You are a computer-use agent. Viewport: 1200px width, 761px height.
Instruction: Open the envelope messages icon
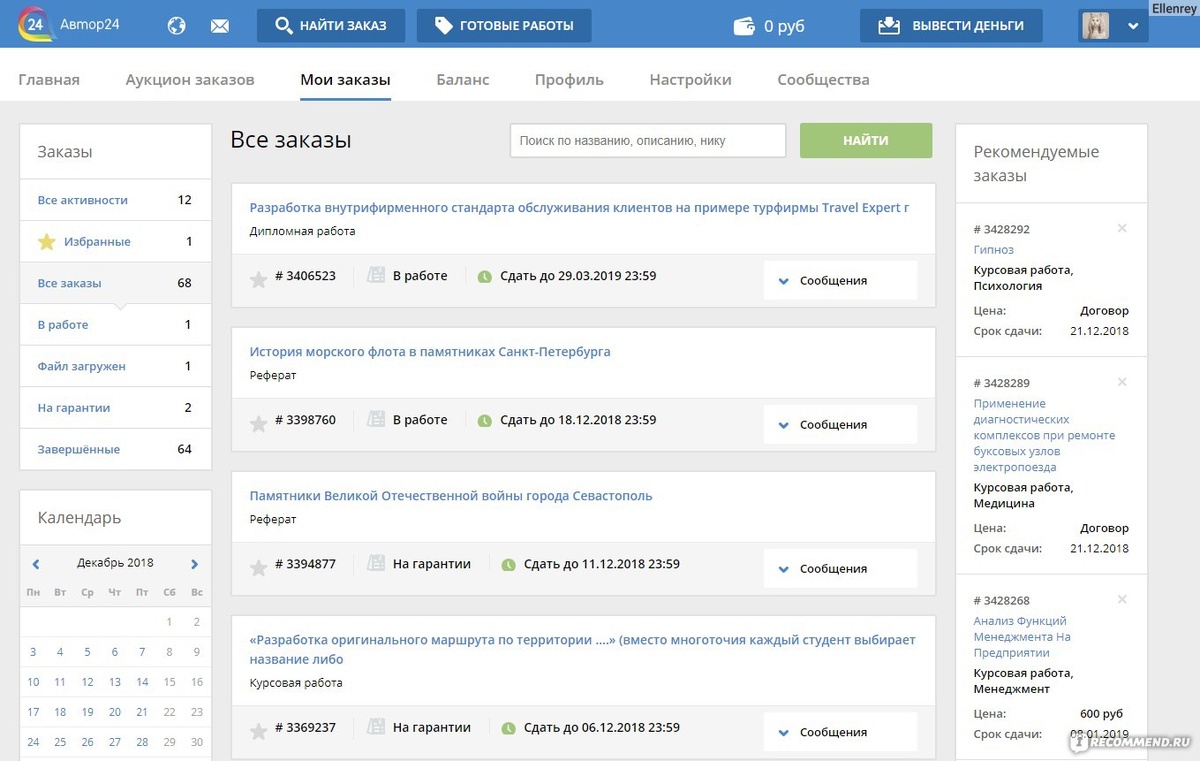tap(220, 26)
